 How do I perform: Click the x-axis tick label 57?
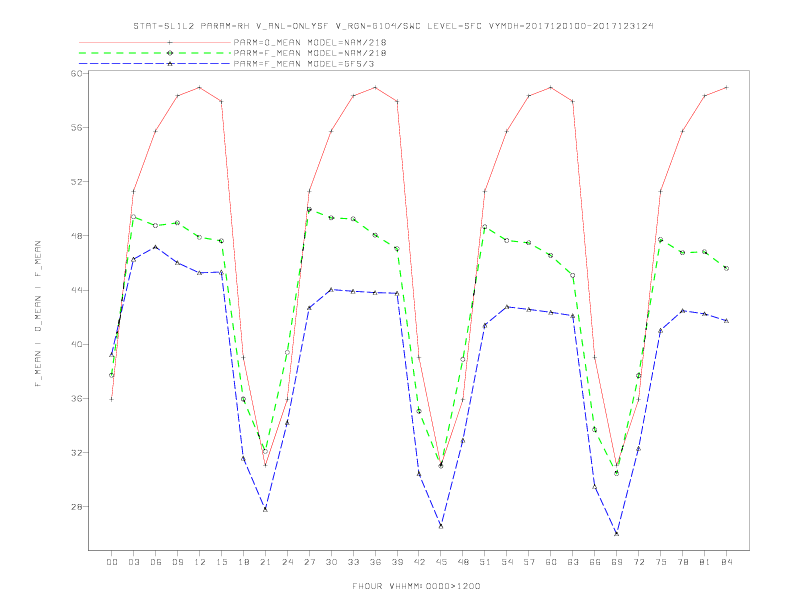[x=529, y=562]
